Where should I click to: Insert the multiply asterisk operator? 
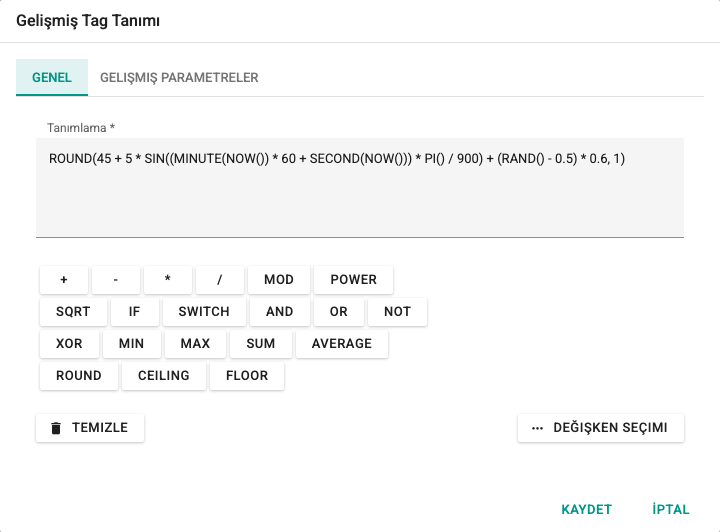[168, 280]
